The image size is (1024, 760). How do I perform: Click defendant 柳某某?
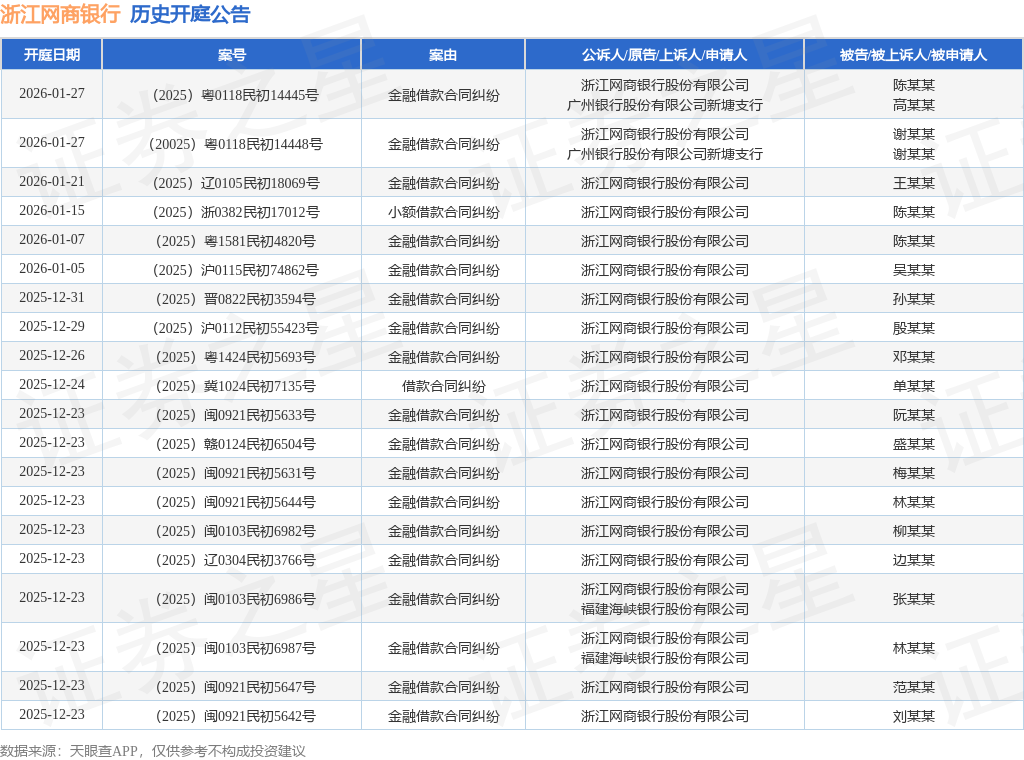(914, 531)
